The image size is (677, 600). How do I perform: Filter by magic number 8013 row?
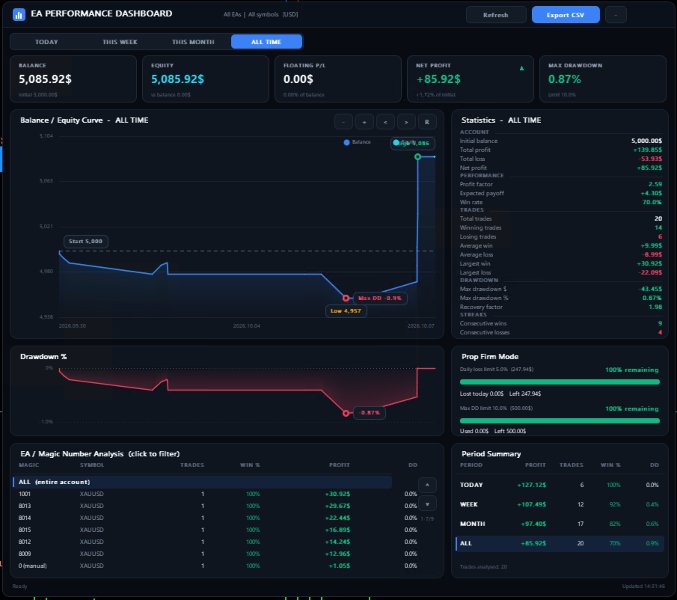point(216,506)
